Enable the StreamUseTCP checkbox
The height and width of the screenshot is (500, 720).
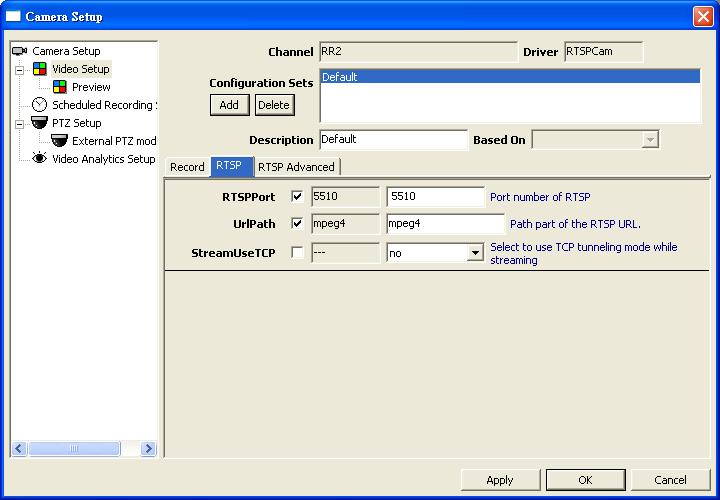tap(297, 253)
